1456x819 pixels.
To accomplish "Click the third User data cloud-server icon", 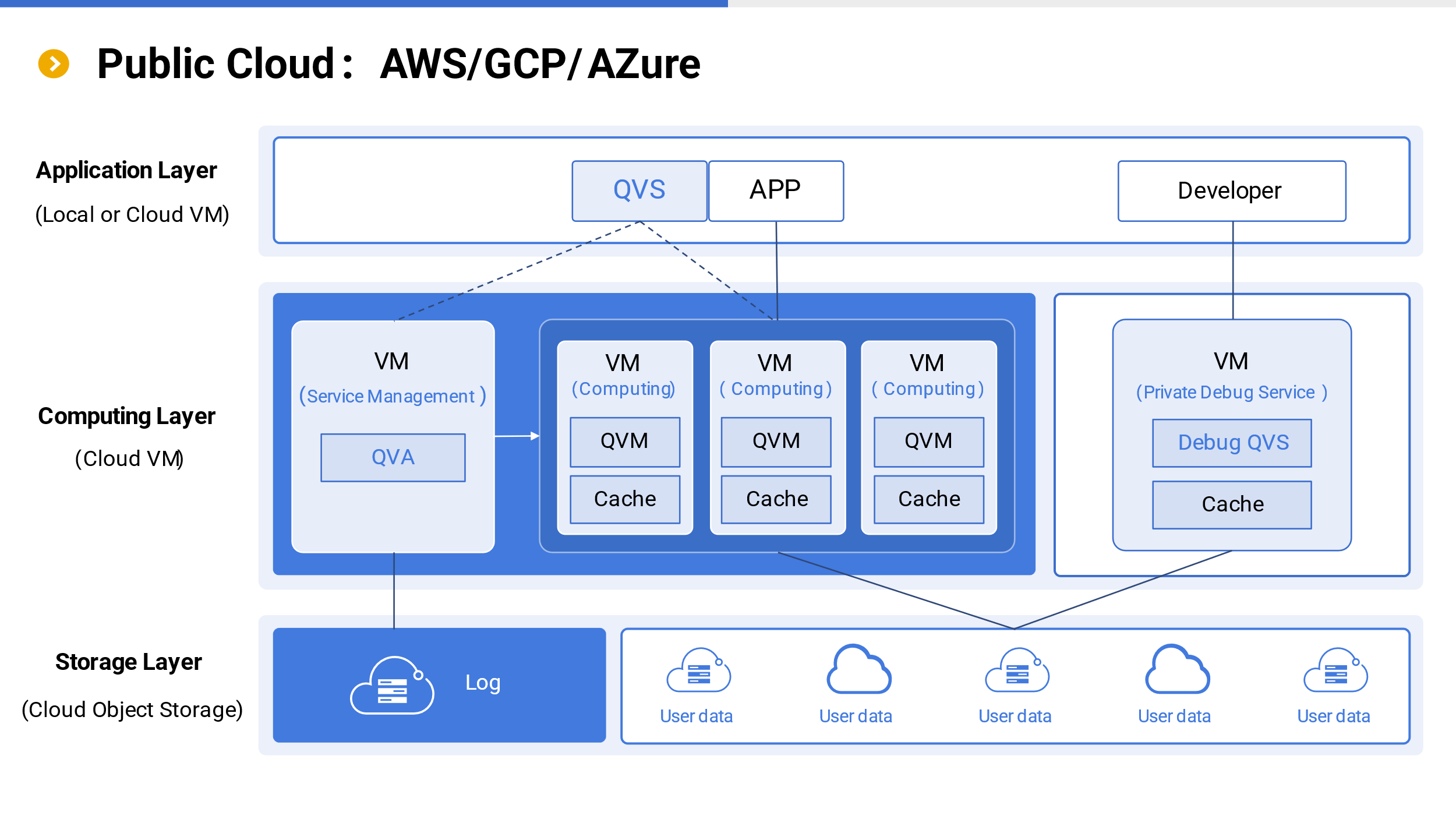I will [x=1017, y=670].
